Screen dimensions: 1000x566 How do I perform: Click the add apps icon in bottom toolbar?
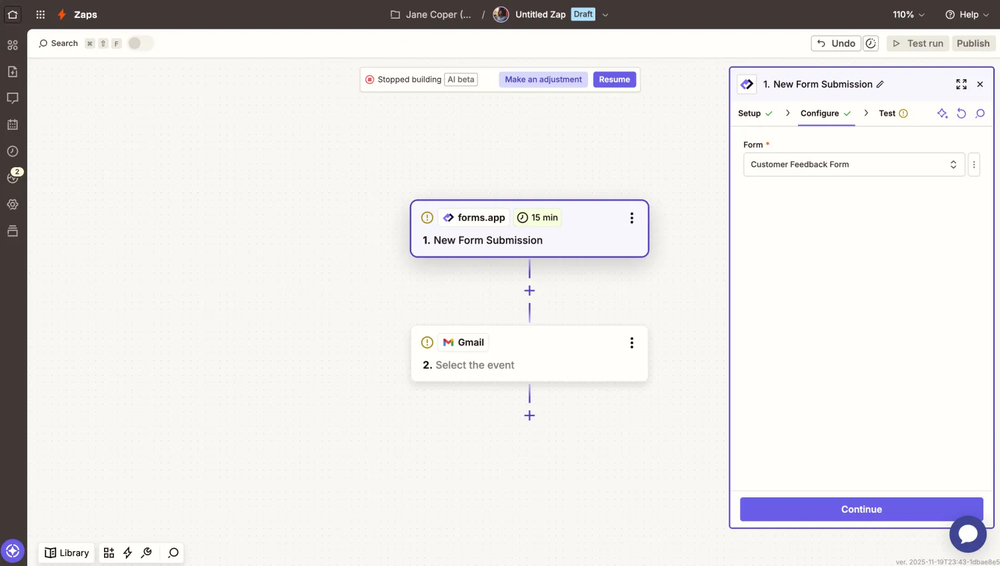(x=109, y=553)
